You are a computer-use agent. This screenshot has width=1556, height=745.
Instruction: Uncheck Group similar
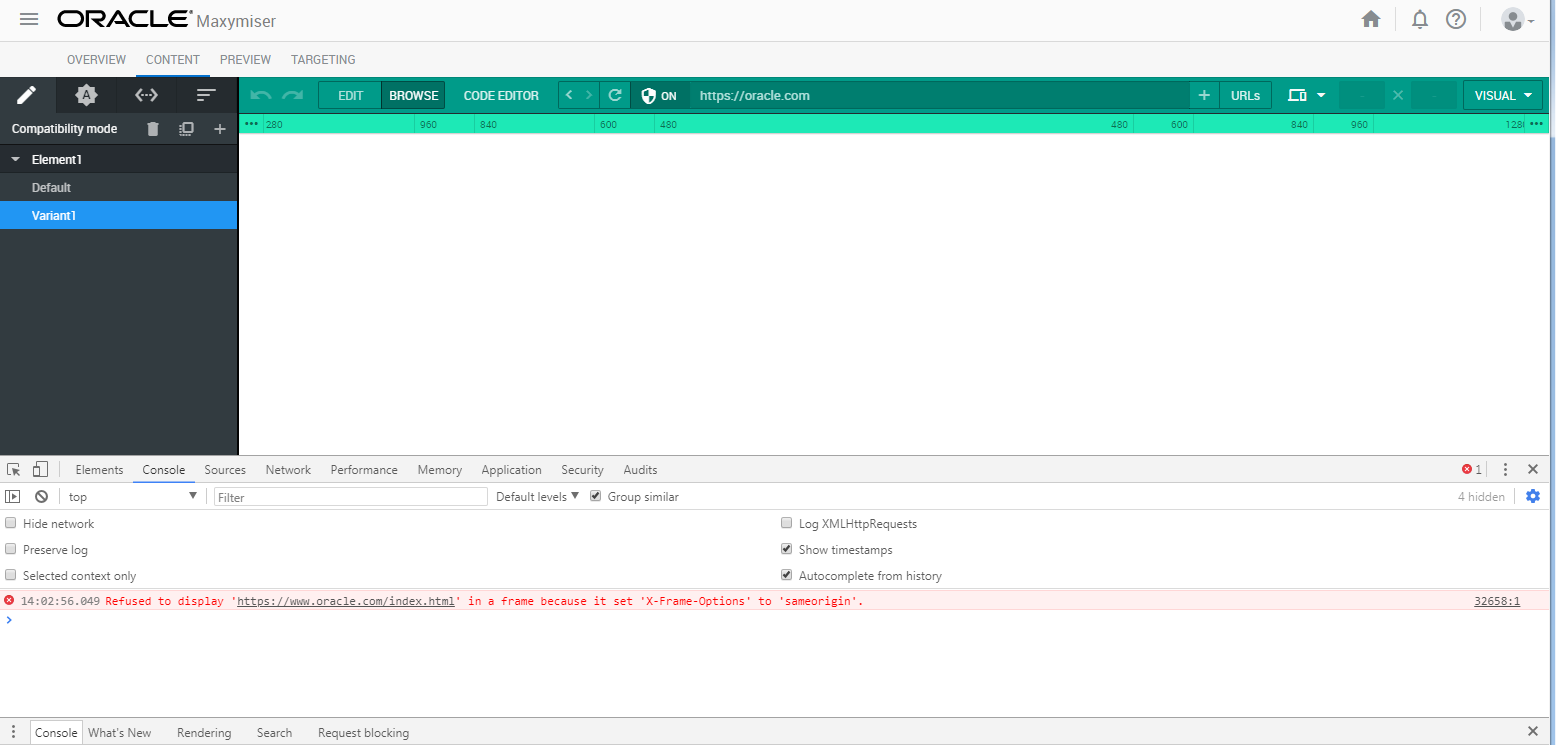pyautogui.click(x=596, y=496)
